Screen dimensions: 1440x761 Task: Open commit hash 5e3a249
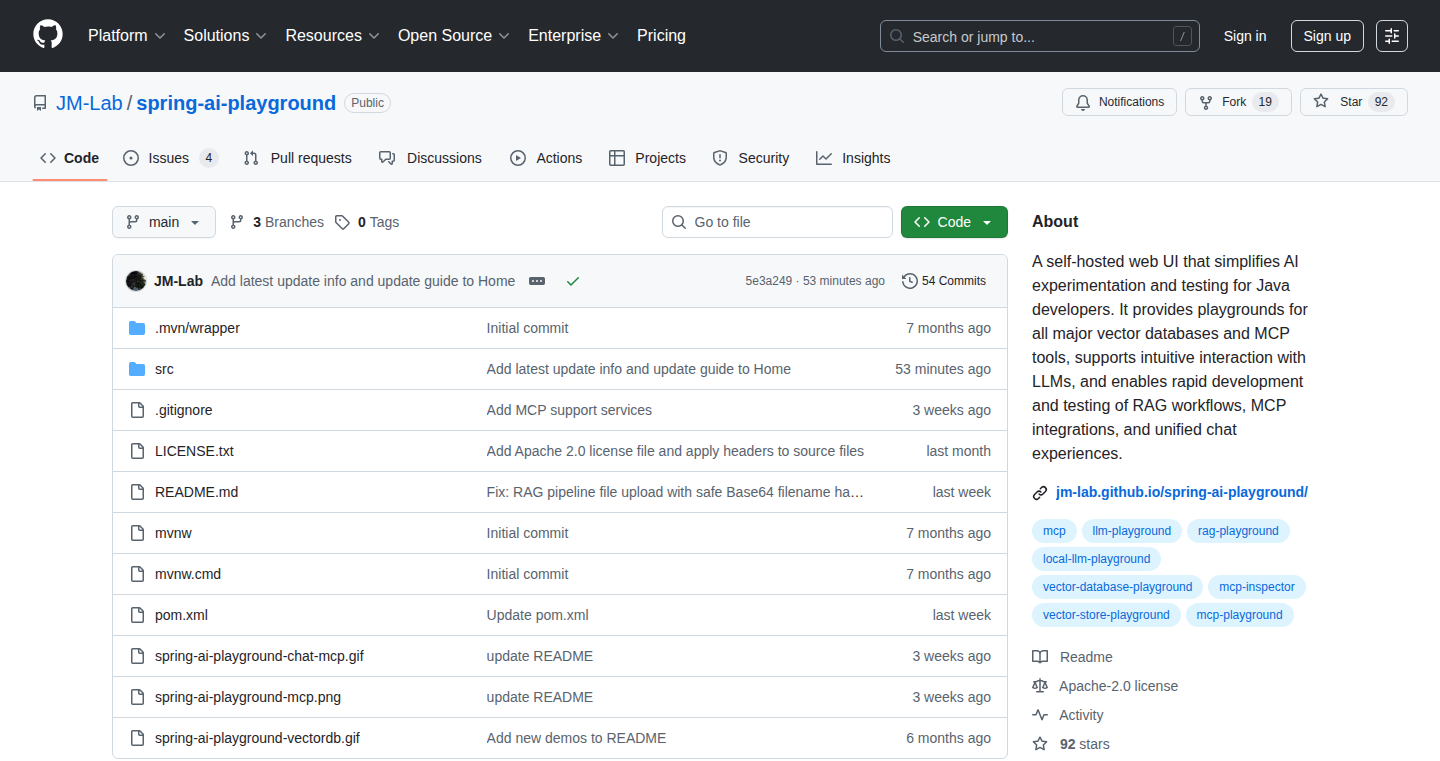click(769, 281)
